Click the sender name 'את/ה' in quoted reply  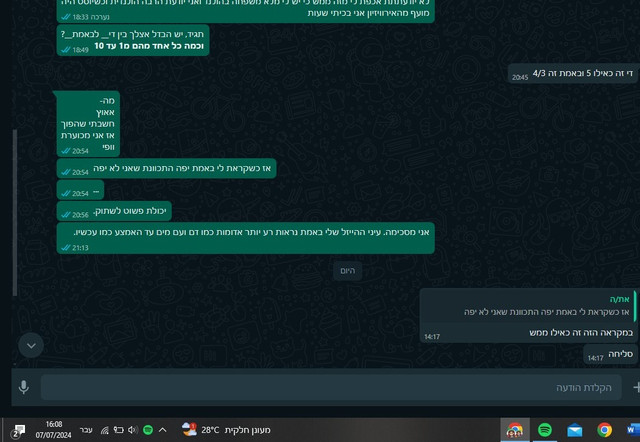tap(620, 299)
